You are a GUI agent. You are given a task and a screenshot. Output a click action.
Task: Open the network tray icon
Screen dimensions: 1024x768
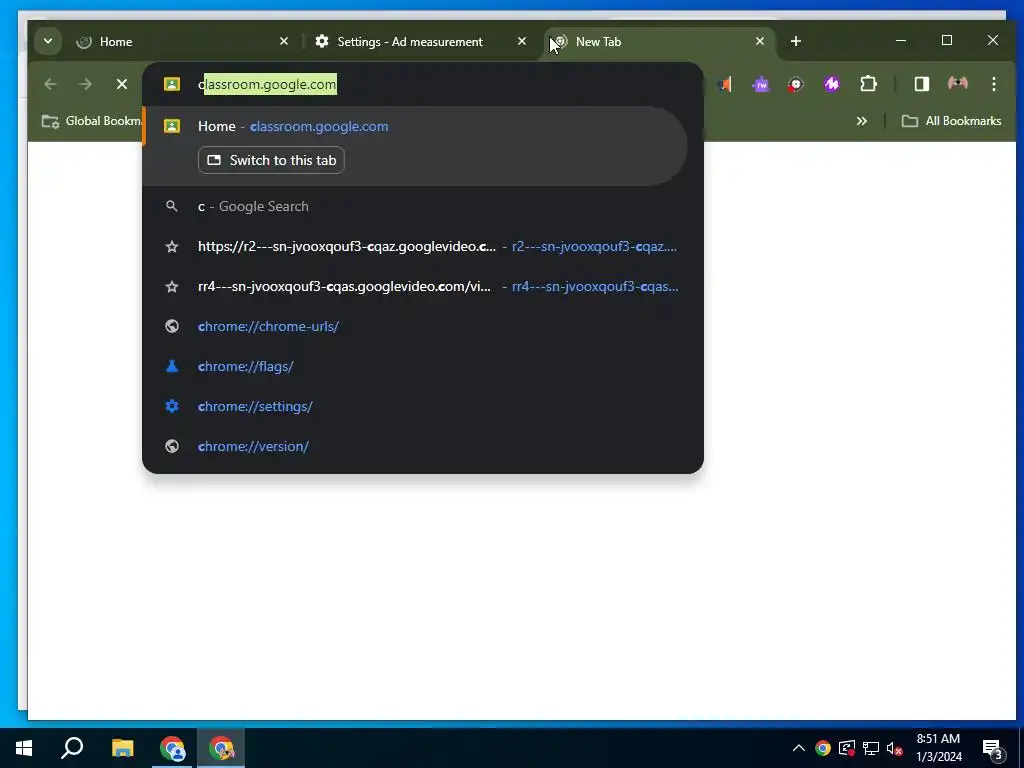point(871,748)
